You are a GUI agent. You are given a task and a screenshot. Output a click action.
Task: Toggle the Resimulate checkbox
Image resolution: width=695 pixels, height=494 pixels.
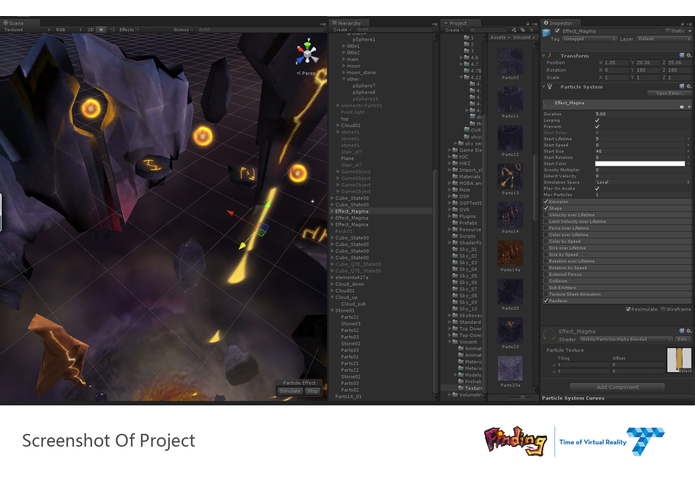coord(628,309)
